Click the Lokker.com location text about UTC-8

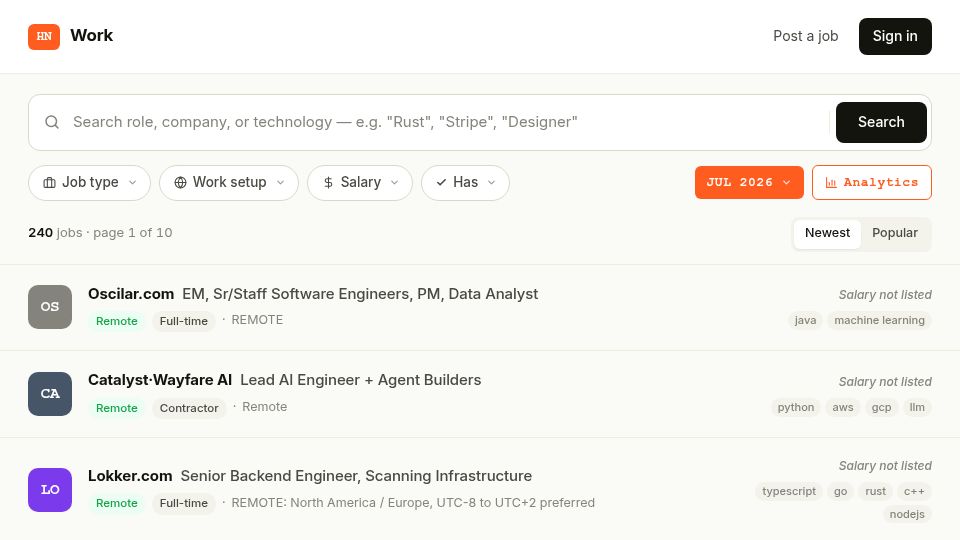click(413, 503)
